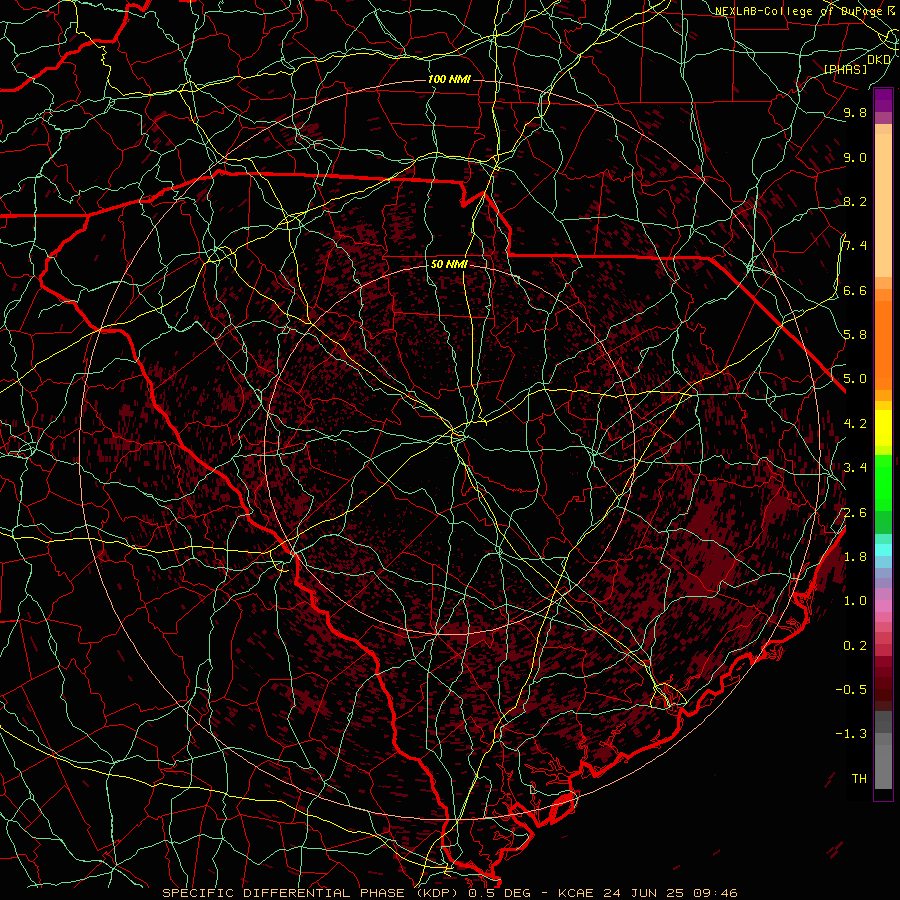The height and width of the screenshot is (900, 900).
Task: Select the 9.0 legend value
Action: (x=855, y=157)
